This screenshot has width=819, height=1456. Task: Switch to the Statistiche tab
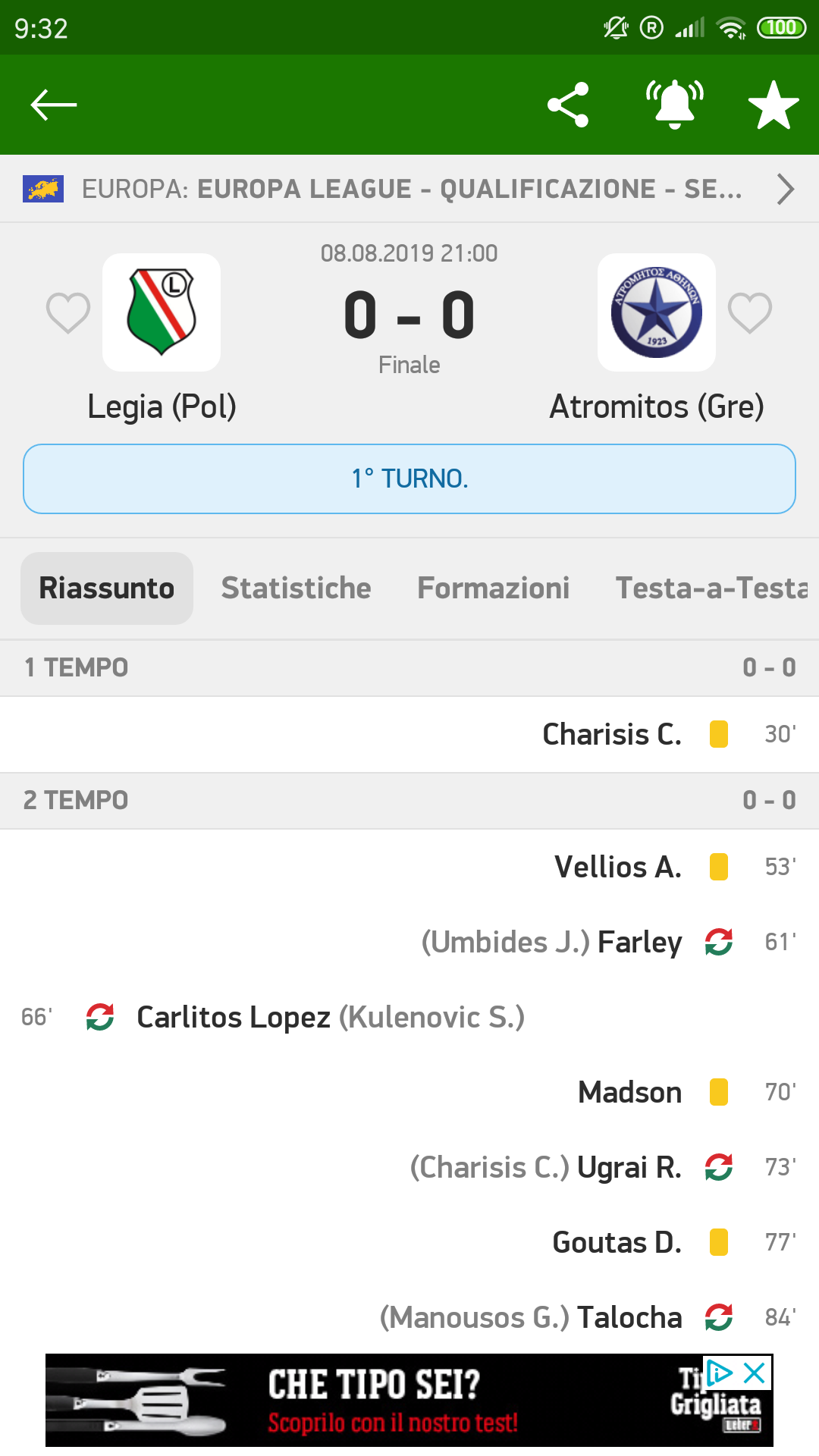297,588
